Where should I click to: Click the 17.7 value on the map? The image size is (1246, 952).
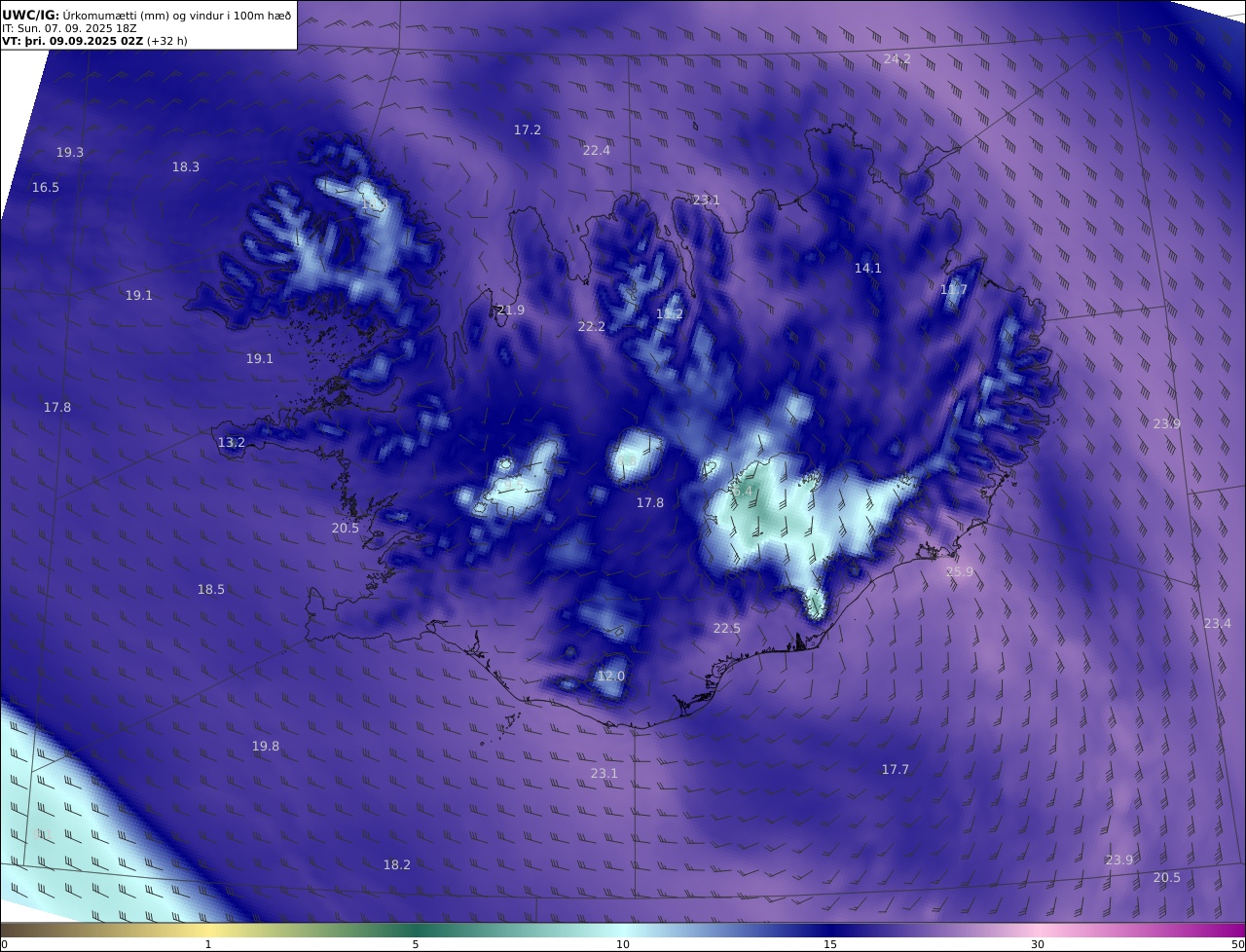(896, 770)
